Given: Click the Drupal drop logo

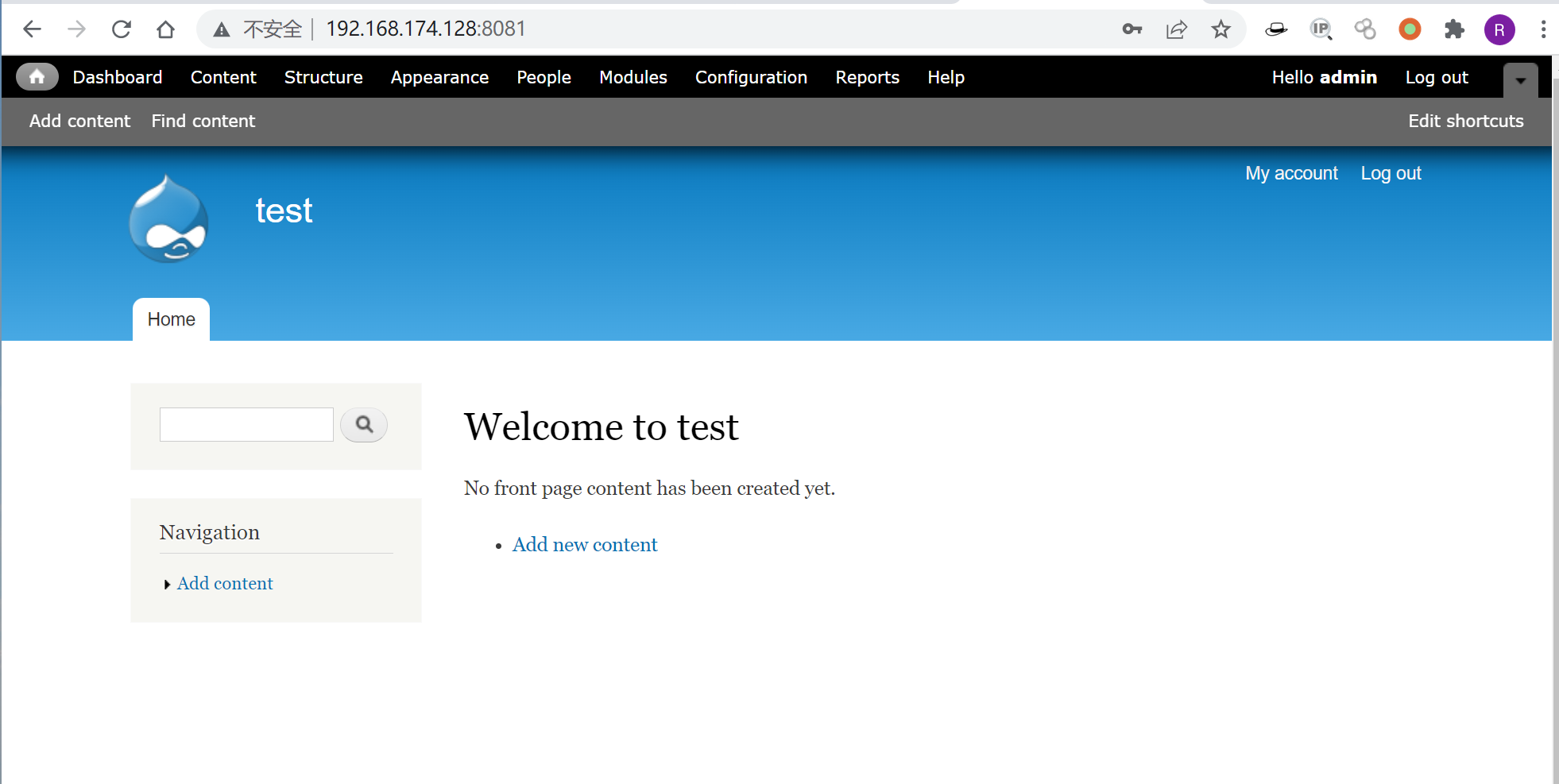Looking at the screenshot, I should (x=168, y=219).
